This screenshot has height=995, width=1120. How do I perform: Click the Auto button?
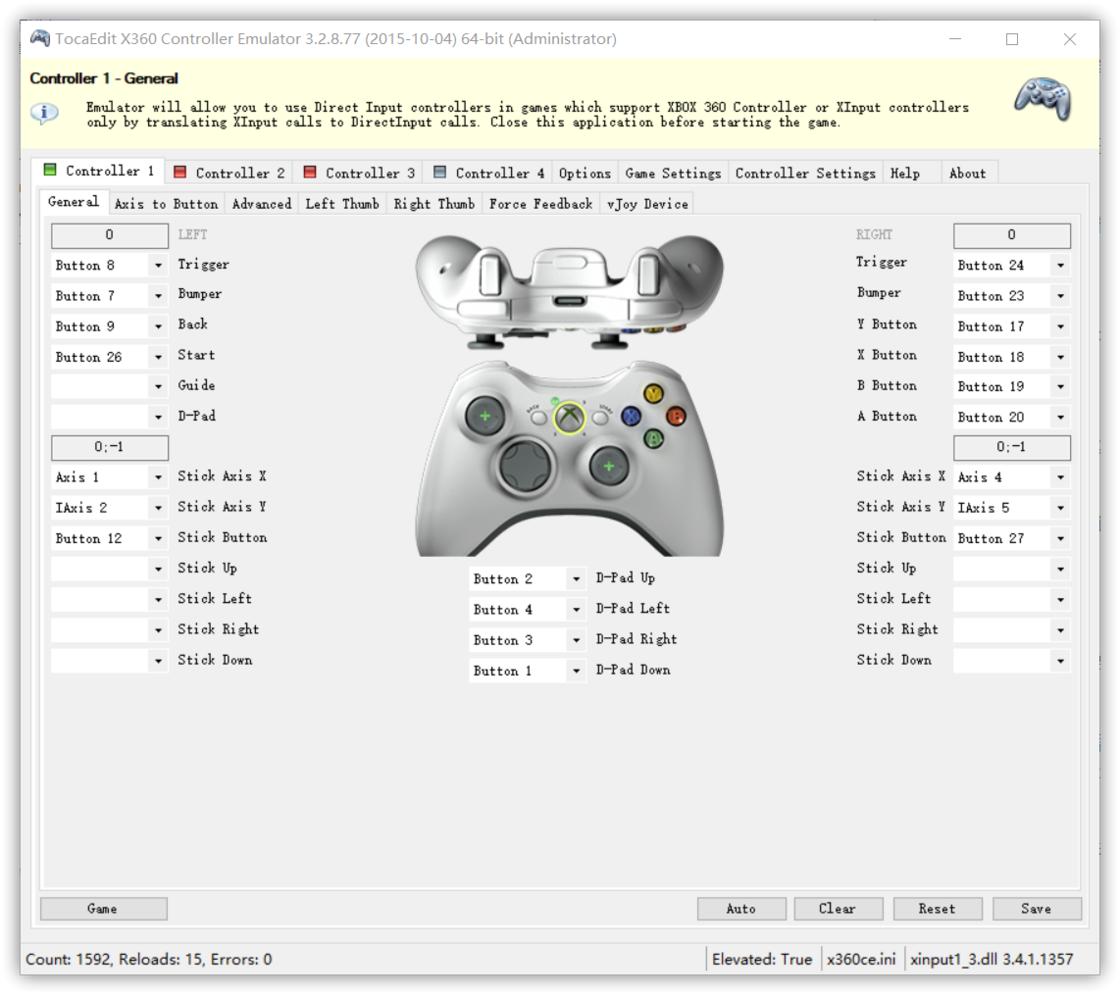pos(741,909)
